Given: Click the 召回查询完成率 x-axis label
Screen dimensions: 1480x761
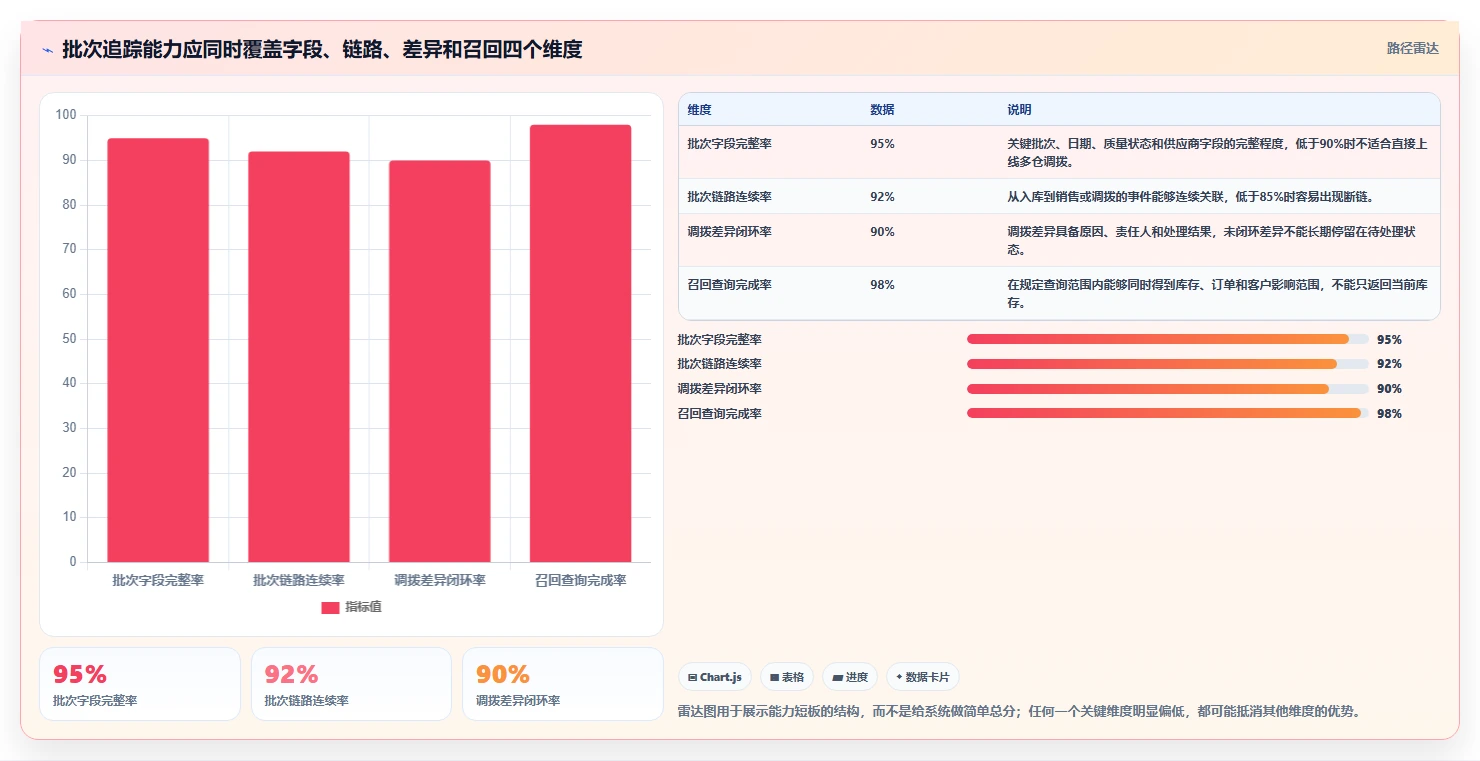Looking at the screenshot, I should [x=580, y=580].
